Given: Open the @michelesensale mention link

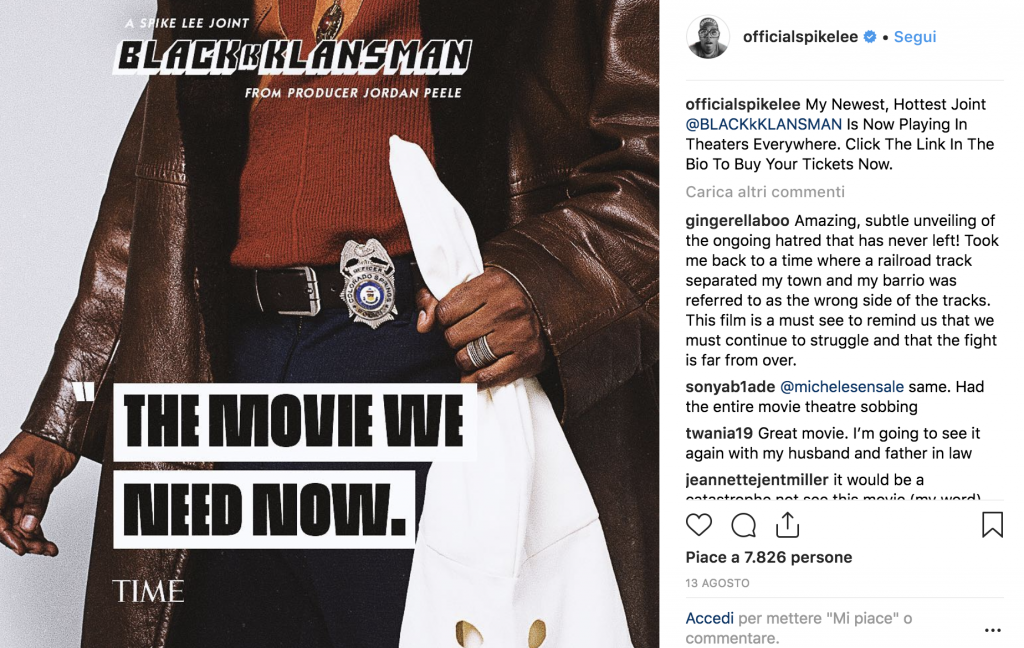Looking at the screenshot, I should 842,387.
